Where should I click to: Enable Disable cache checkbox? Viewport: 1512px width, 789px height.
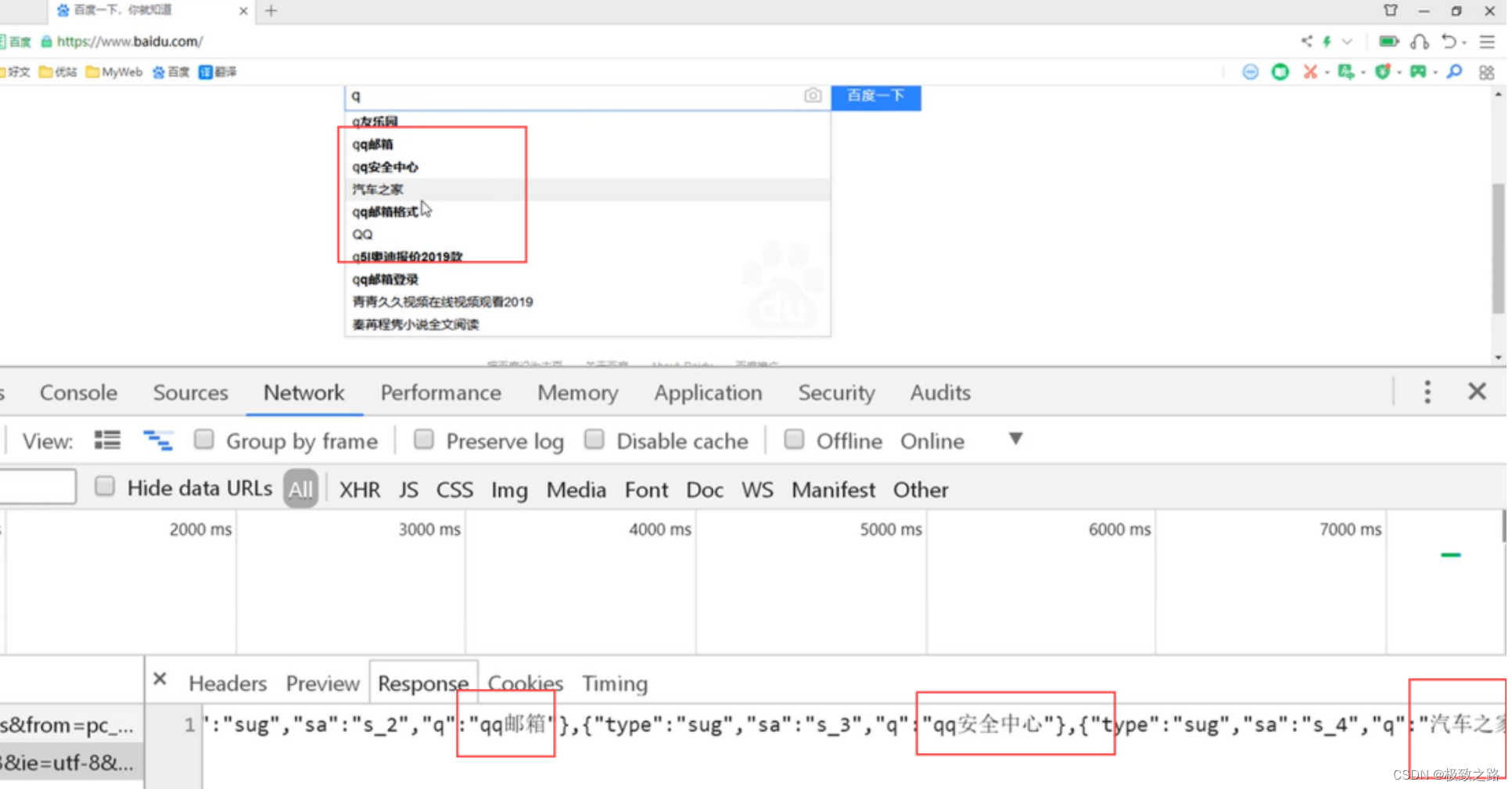594,439
